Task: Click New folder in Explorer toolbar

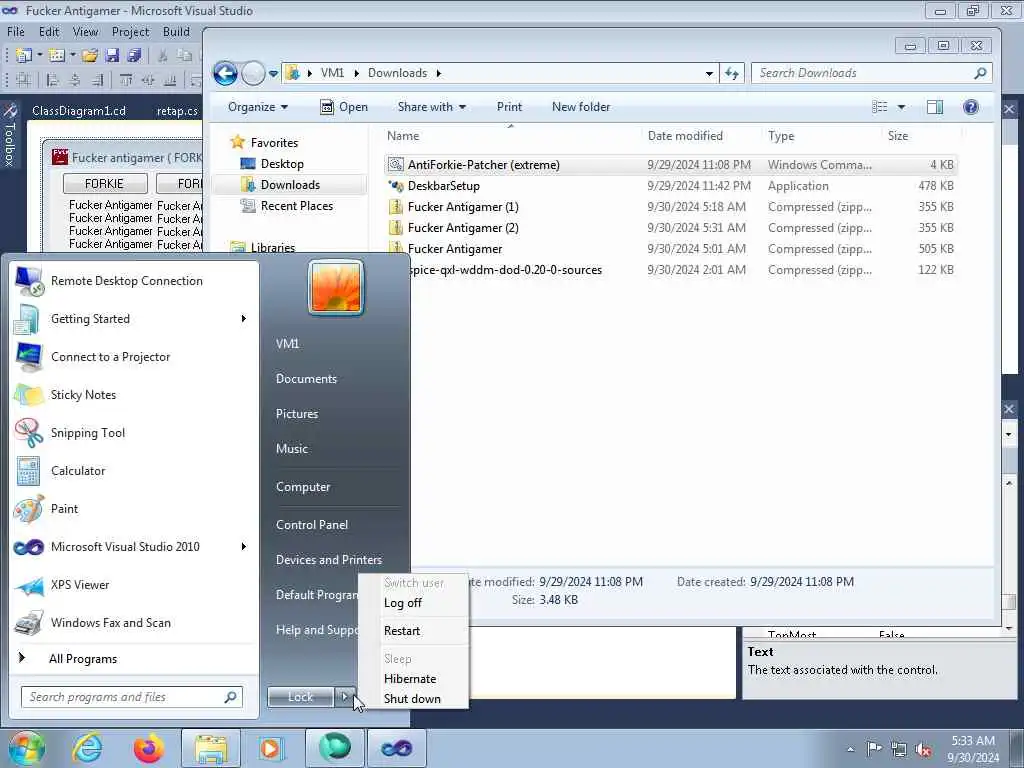Action: (x=581, y=107)
